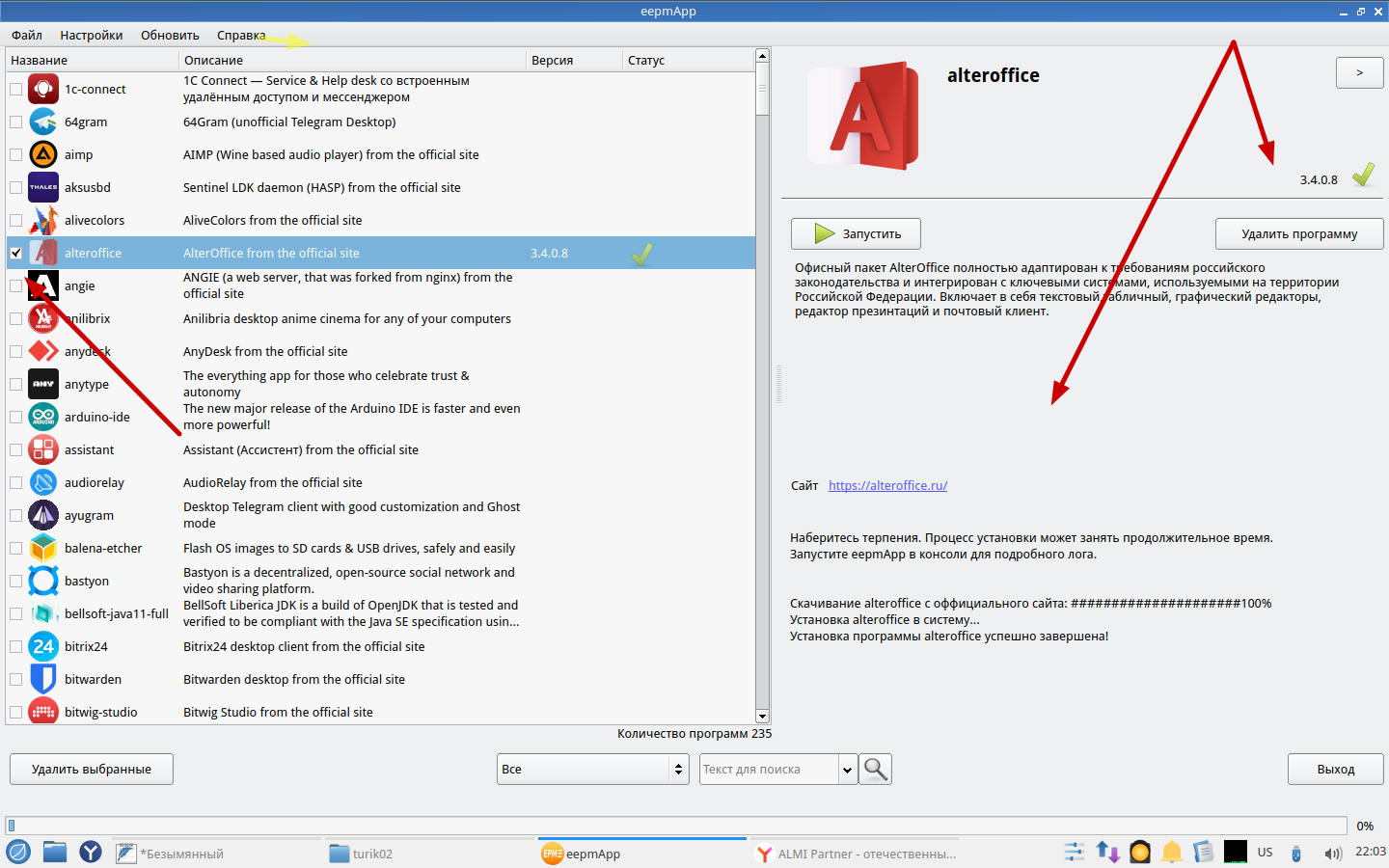Tick the anytype checkbox
The width and height of the screenshot is (1389, 868).
coord(15,384)
